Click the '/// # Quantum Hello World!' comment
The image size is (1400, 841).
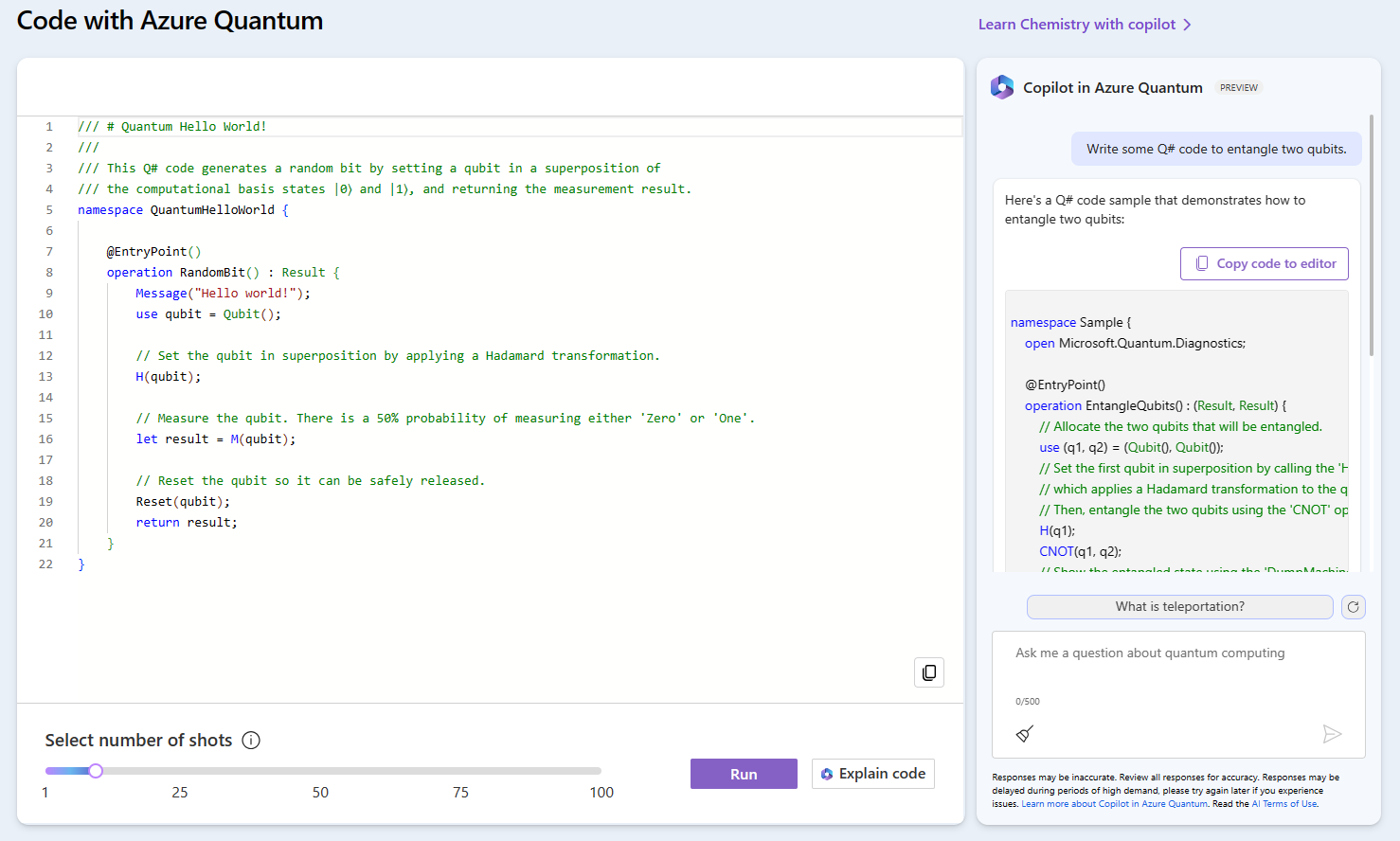coord(172,127)
